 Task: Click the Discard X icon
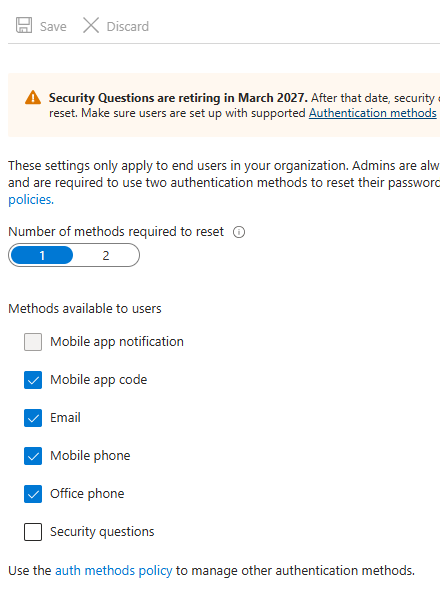(91, 26)
